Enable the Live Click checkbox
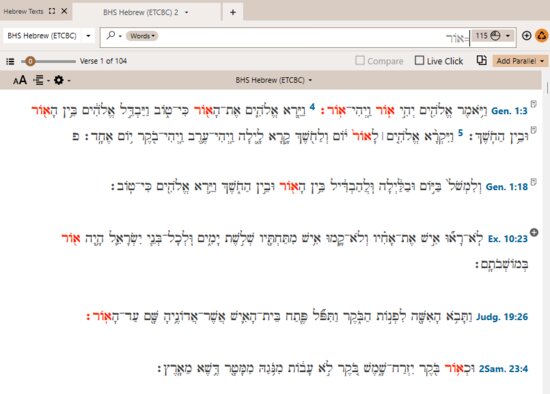Screen dimensions: 550x394 419,60
